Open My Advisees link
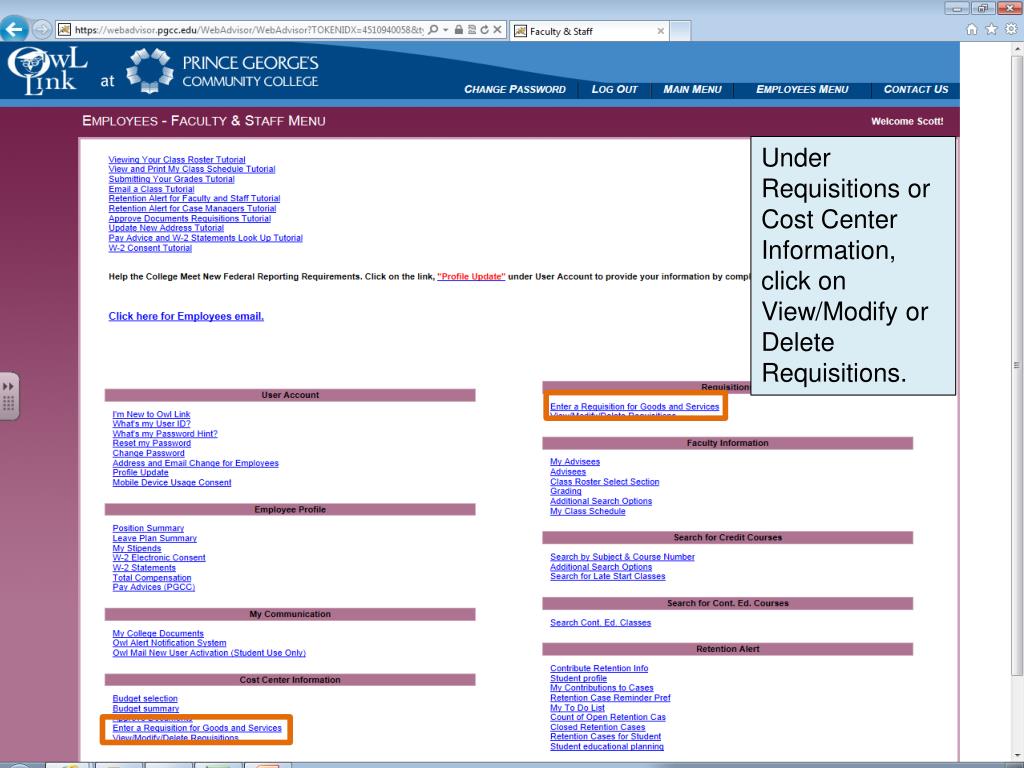Screen dimensions: 1024x768 click(x=575, y=462)
